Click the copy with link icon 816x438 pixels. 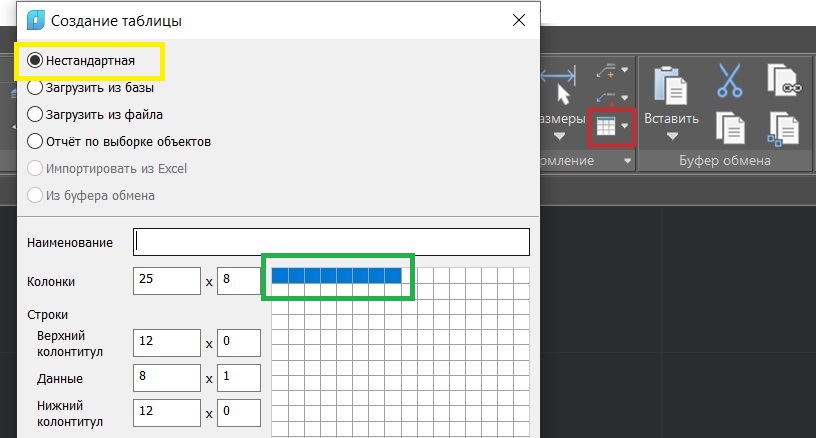[x=783, y=81]
